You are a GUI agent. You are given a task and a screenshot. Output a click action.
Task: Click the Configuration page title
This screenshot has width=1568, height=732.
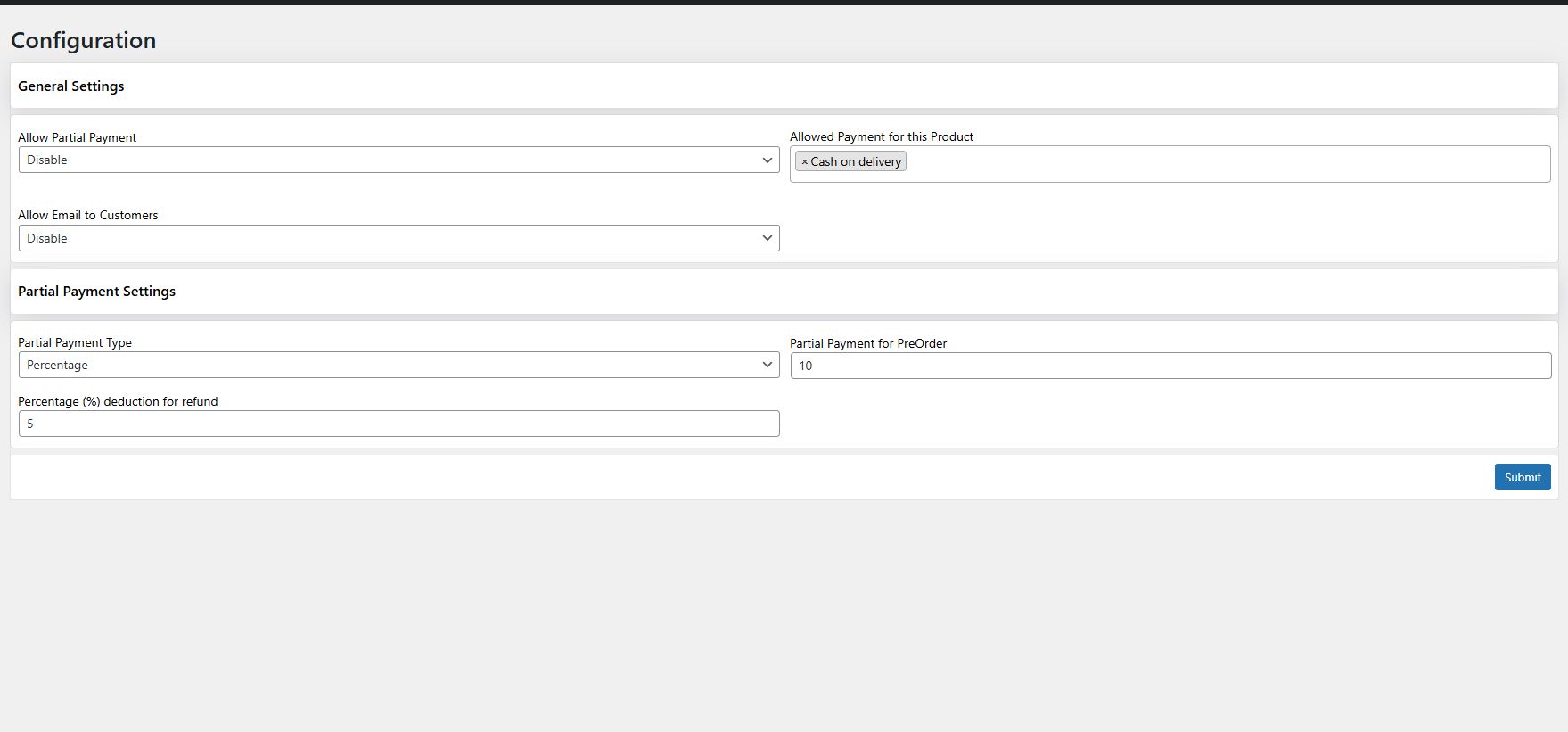point(83,40)
